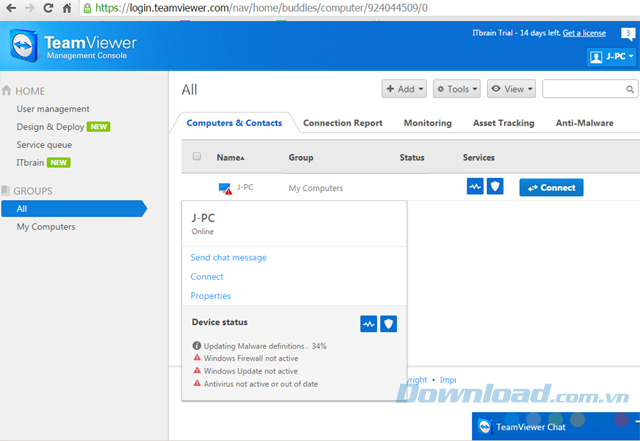Click the J-PC computer icon with warning
Viewport: 640px width, 441px height.
click(x=225, y=188)
